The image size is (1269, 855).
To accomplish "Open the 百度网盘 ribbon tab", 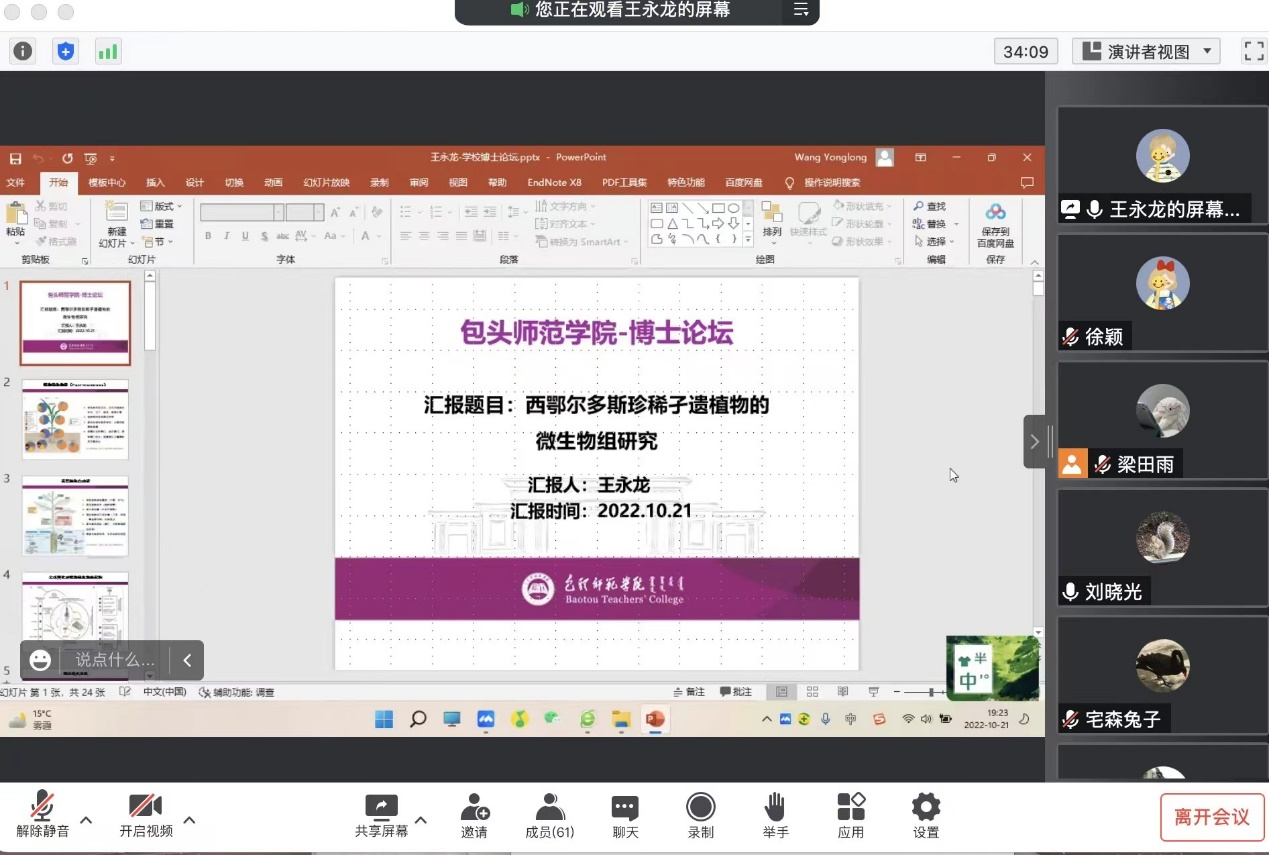I will click(x=743, y=183).
